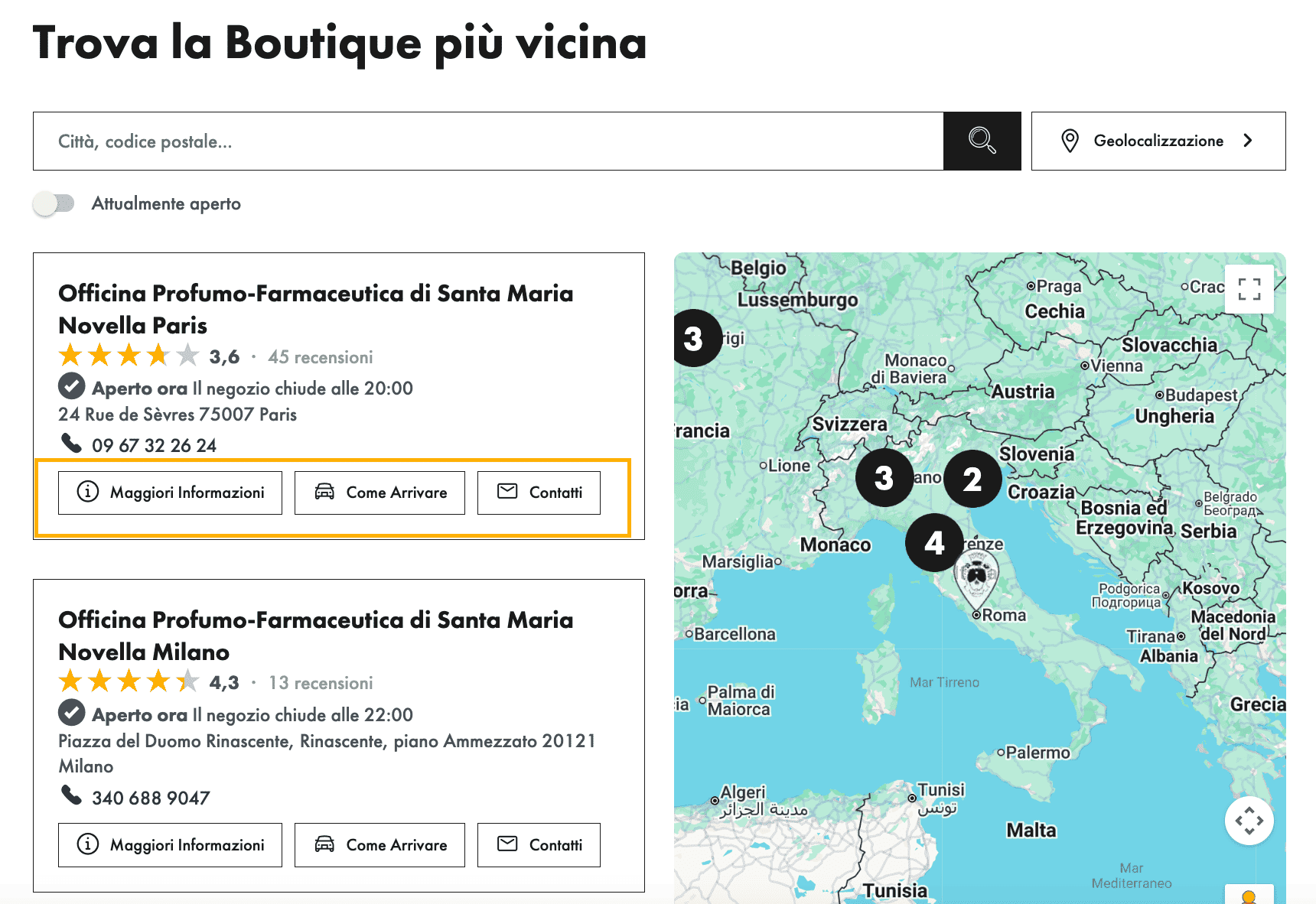
Task: Open fullscreen view of the map
Action: 1249,289
